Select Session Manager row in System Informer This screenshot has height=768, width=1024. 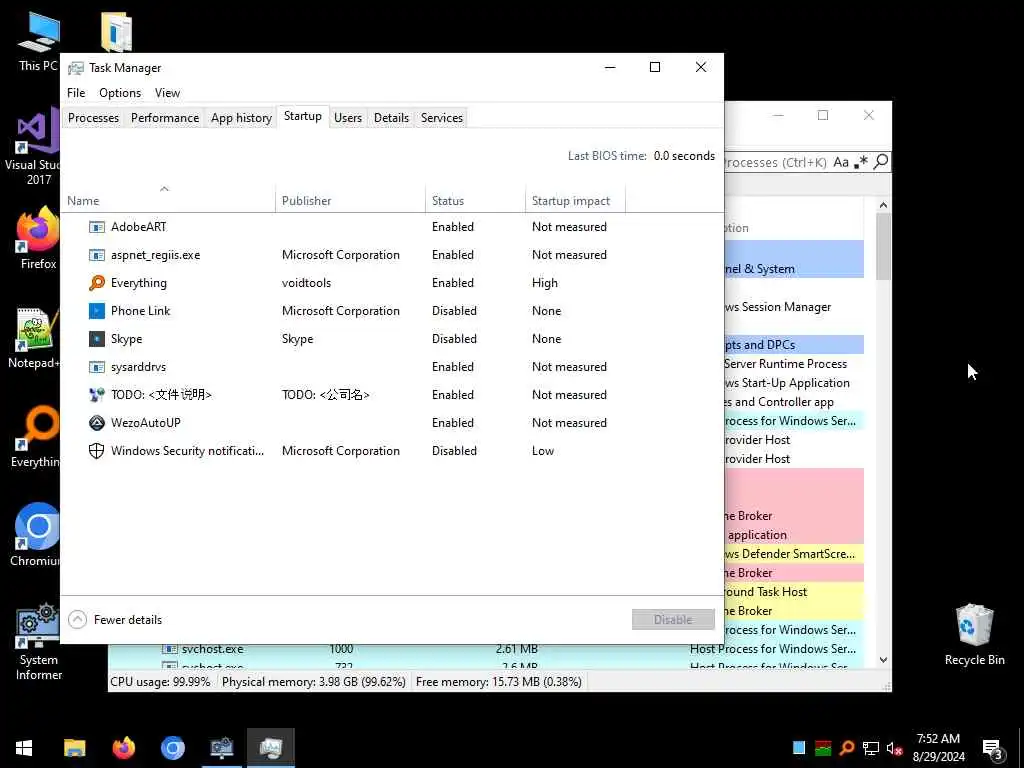click(x=793, y=307)
